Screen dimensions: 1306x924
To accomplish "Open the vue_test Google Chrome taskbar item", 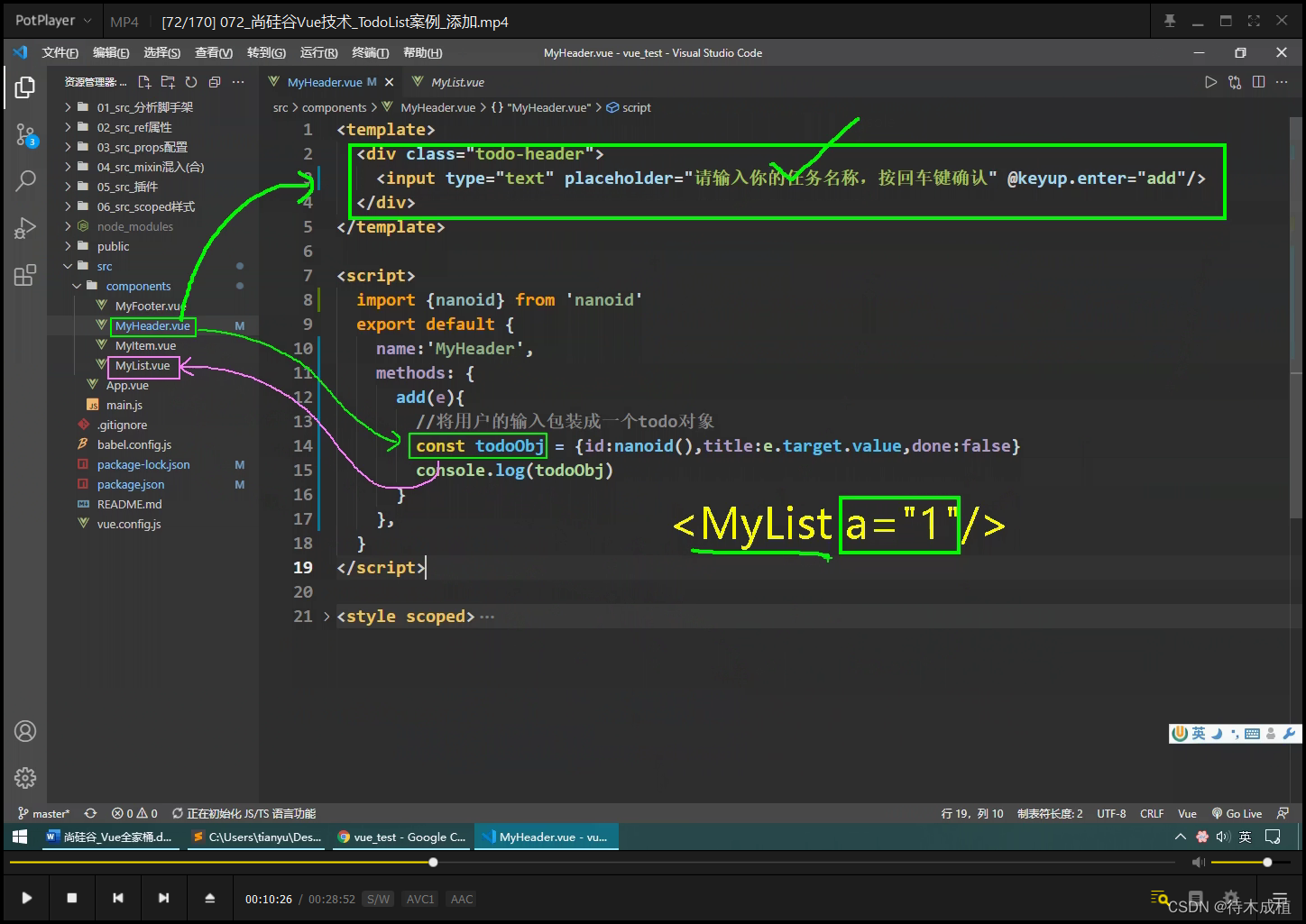I will (x=402, y=837).
